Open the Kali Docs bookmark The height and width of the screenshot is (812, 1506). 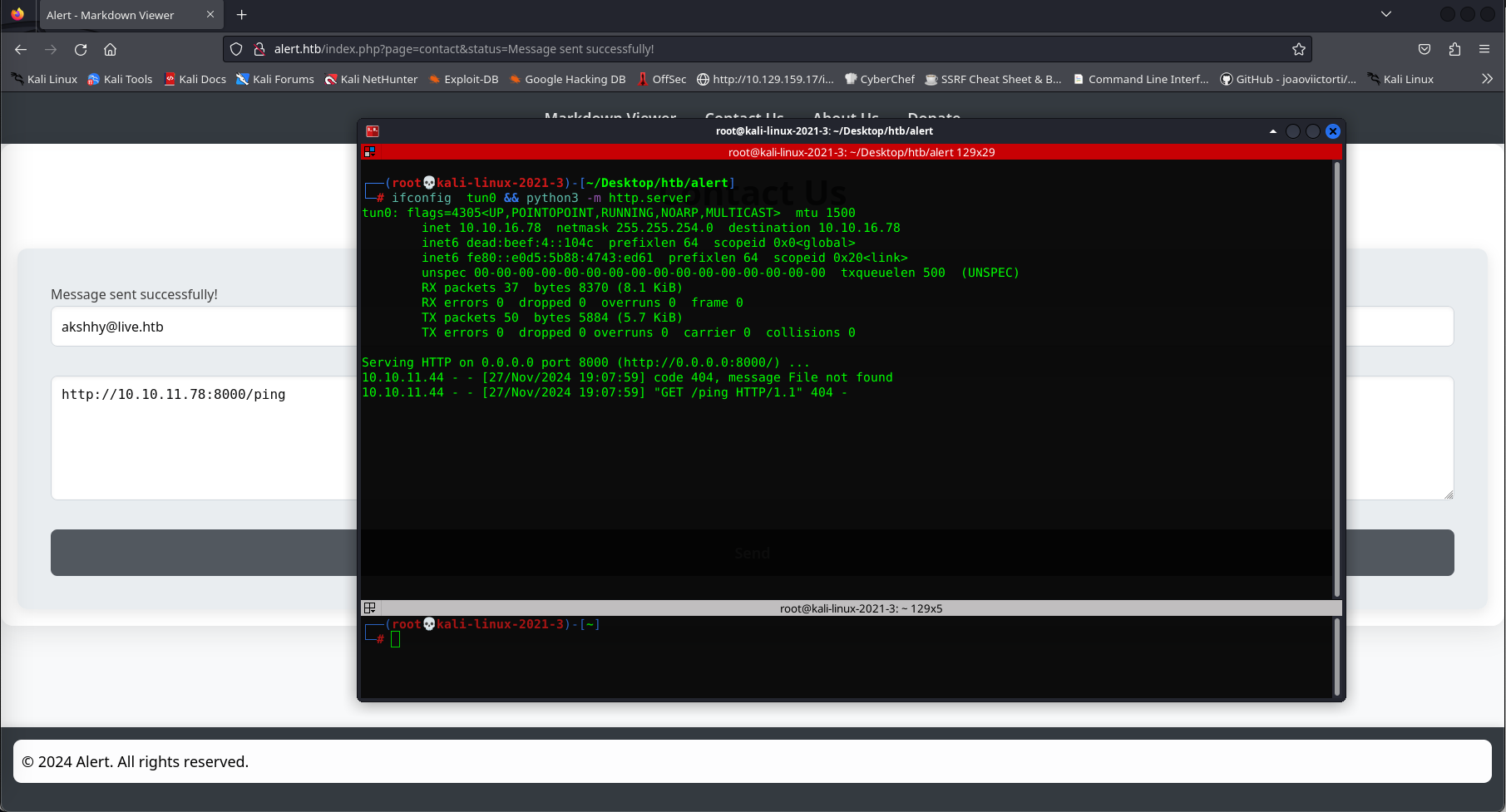coord(195,79)
